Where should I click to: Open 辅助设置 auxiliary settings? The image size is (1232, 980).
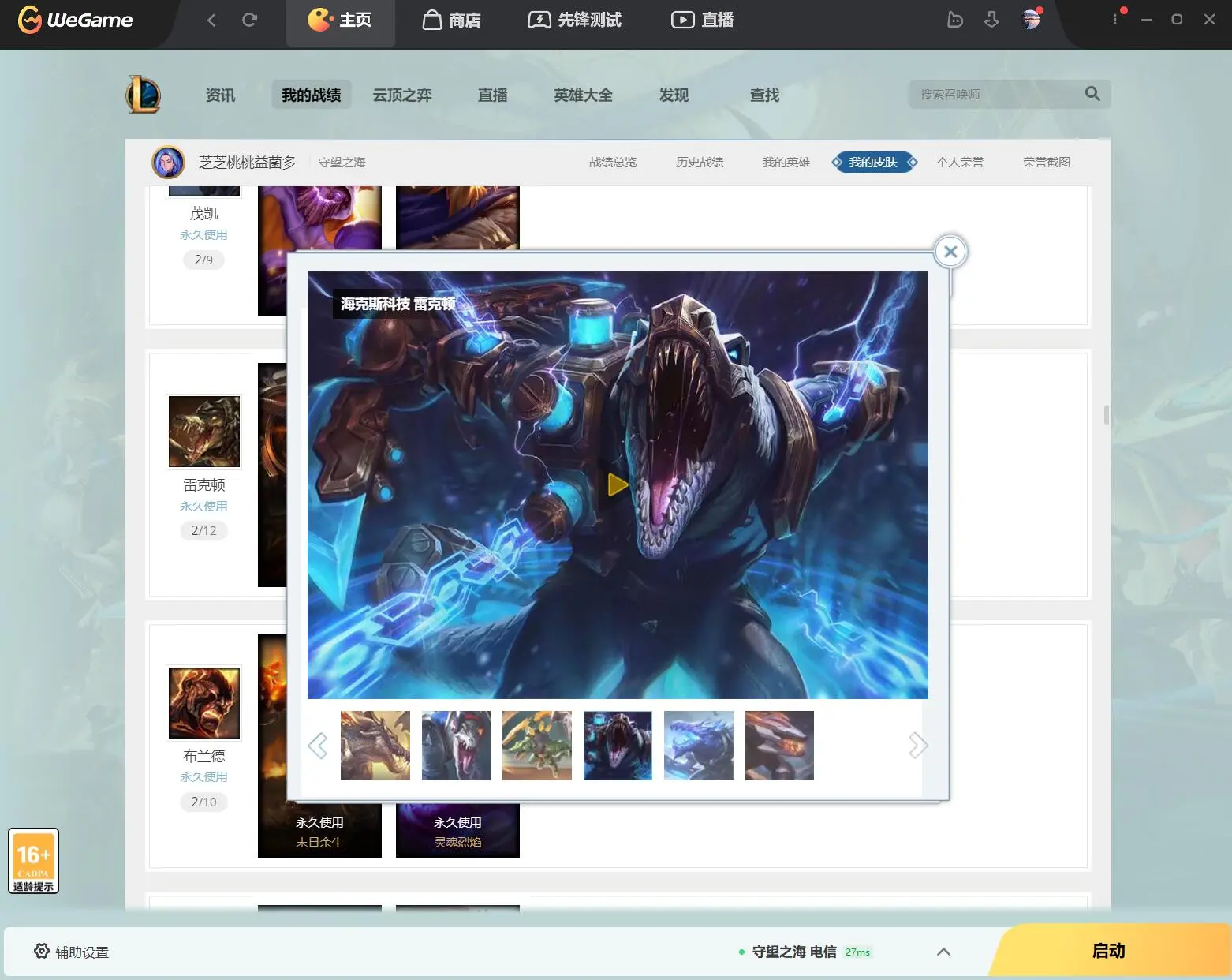pyautogui.click(x=72, y=952)
